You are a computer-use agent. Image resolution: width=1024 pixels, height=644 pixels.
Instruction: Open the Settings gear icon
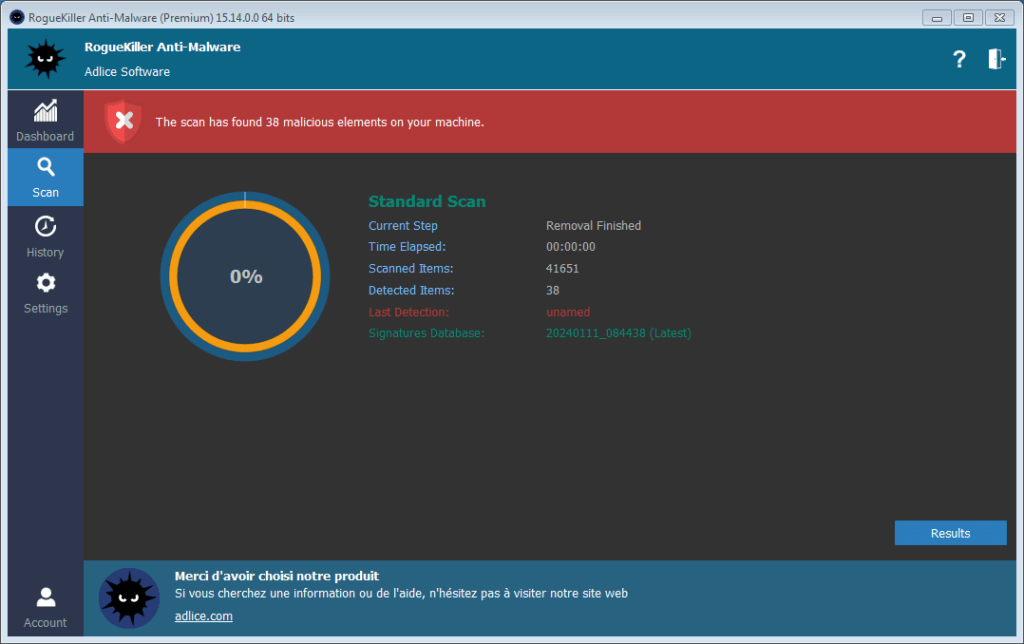45,283
